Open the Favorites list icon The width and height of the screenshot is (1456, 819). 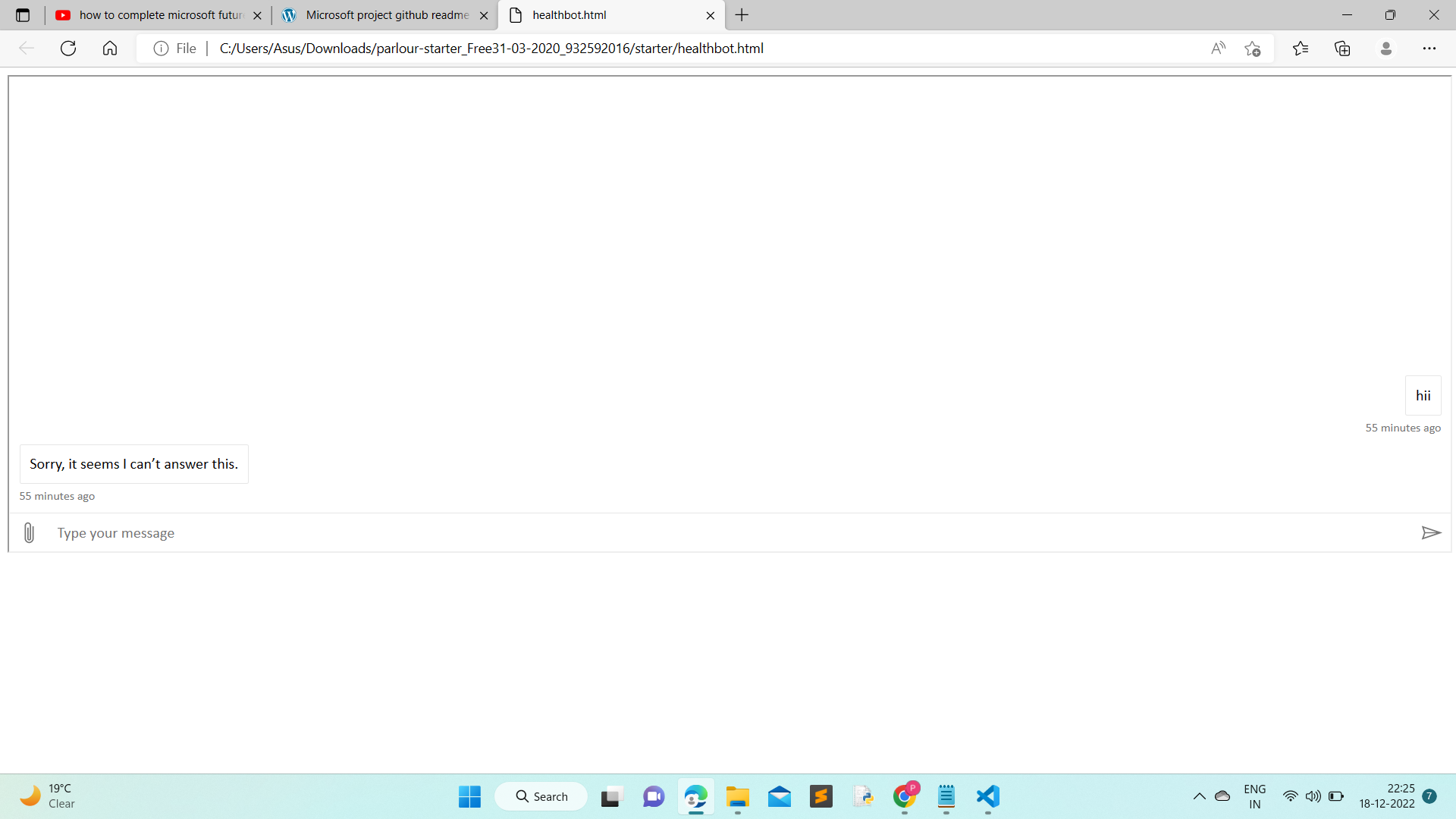(x=1301, y=49)
